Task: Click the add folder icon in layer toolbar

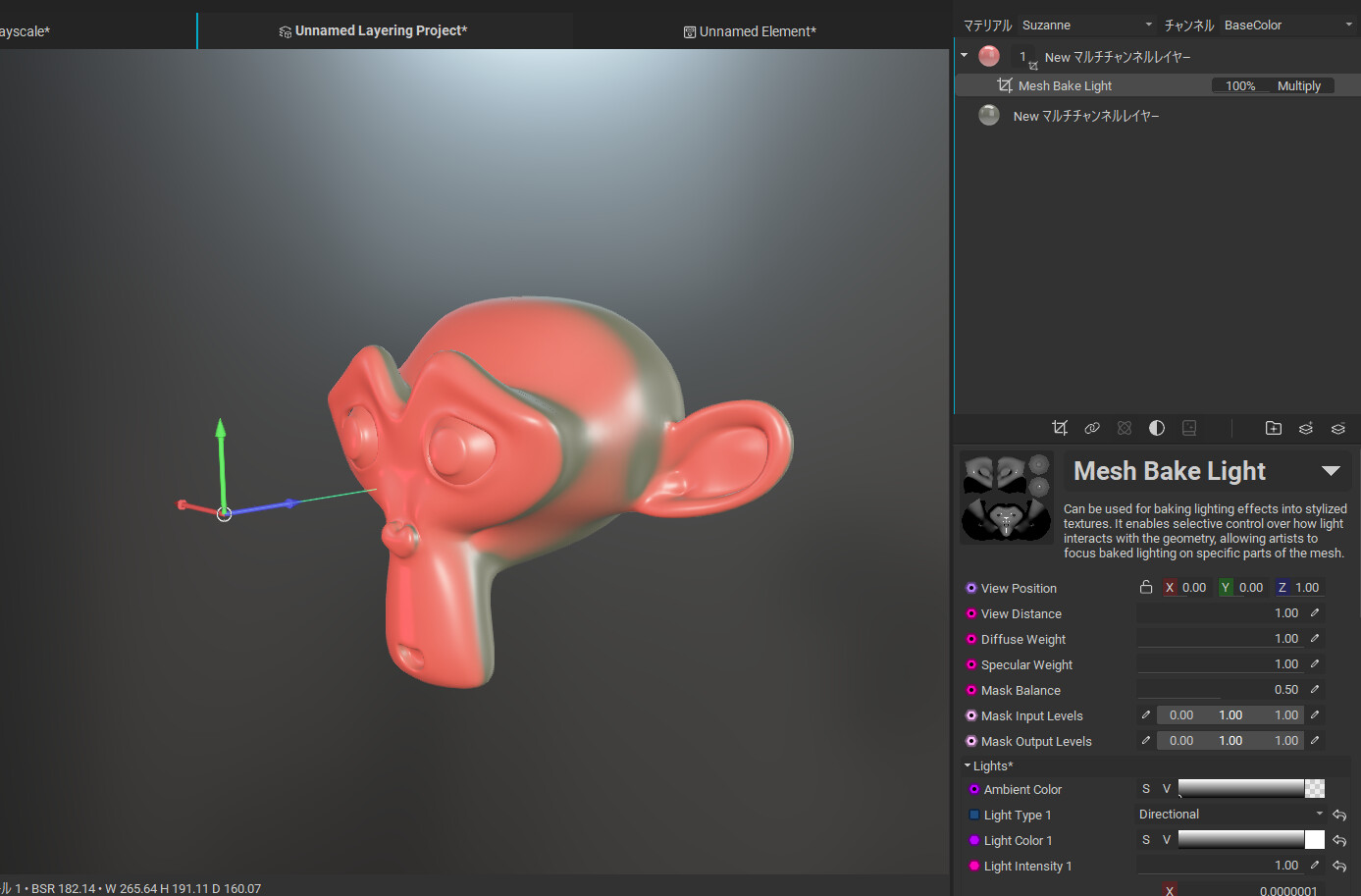Action: point(1274,428)
